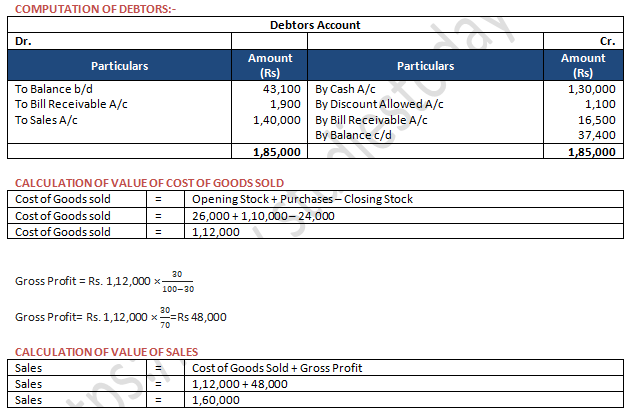The image size is (634, 410).
Task: Select the By Discount Allowed A/c entry
Action: pos(379,104)
